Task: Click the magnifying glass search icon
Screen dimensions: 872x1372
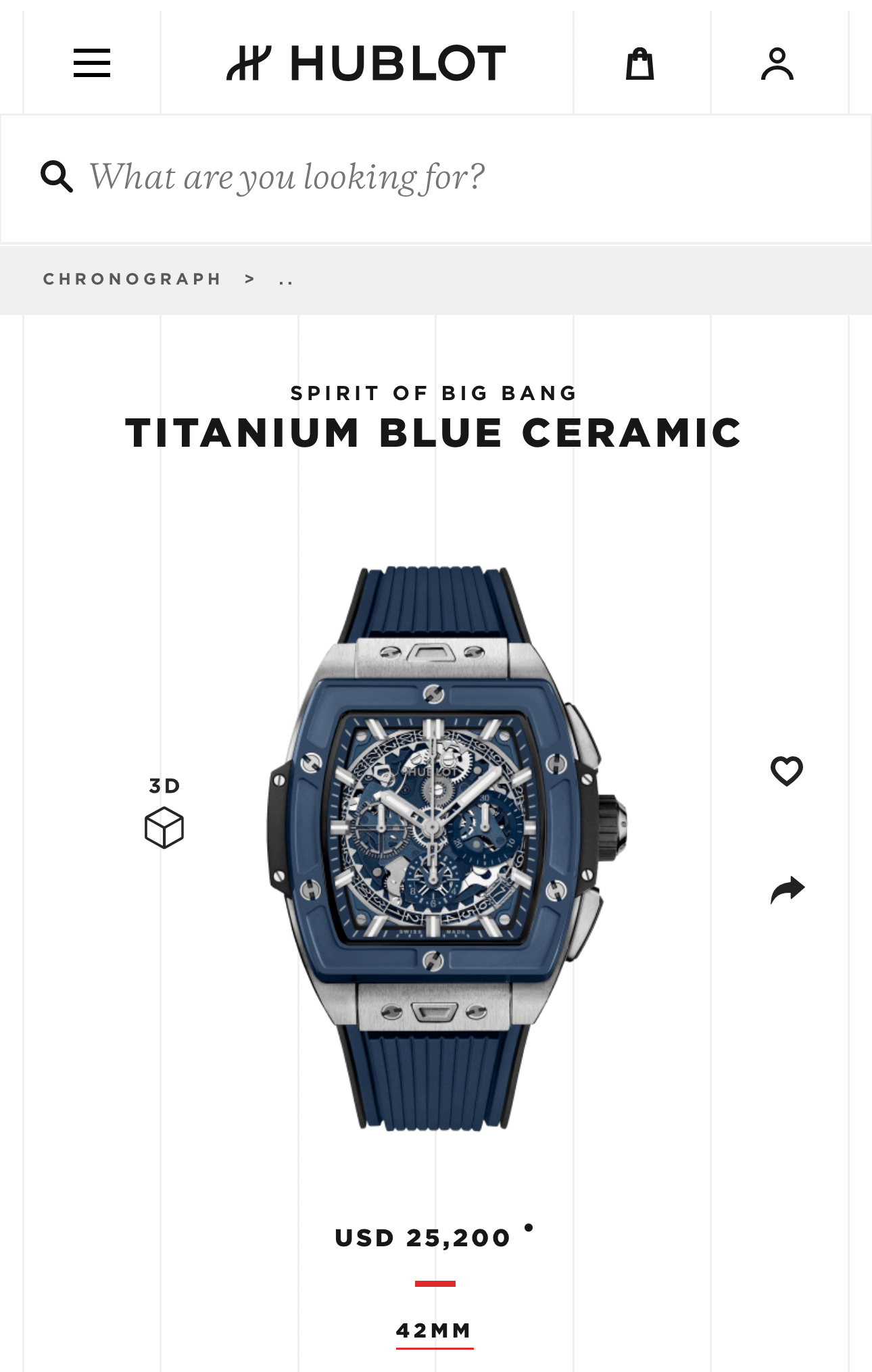Action: (57, 176)
